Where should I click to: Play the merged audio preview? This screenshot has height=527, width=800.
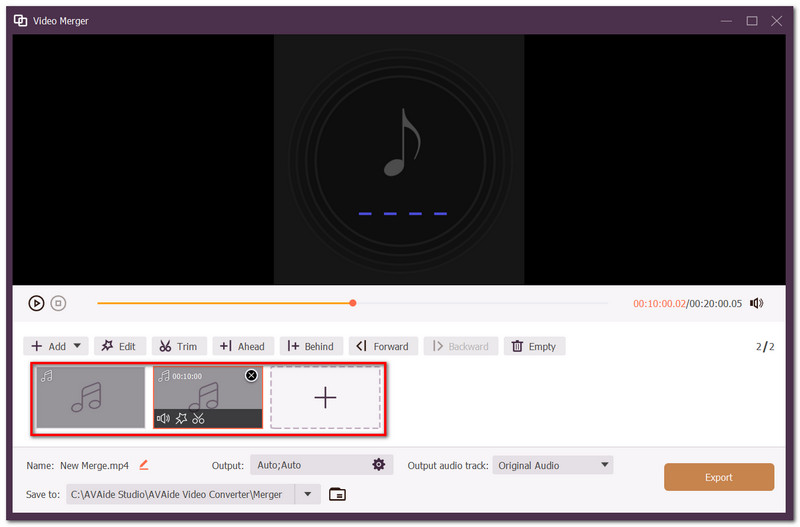pyautogui.click(x=36, y=303)
